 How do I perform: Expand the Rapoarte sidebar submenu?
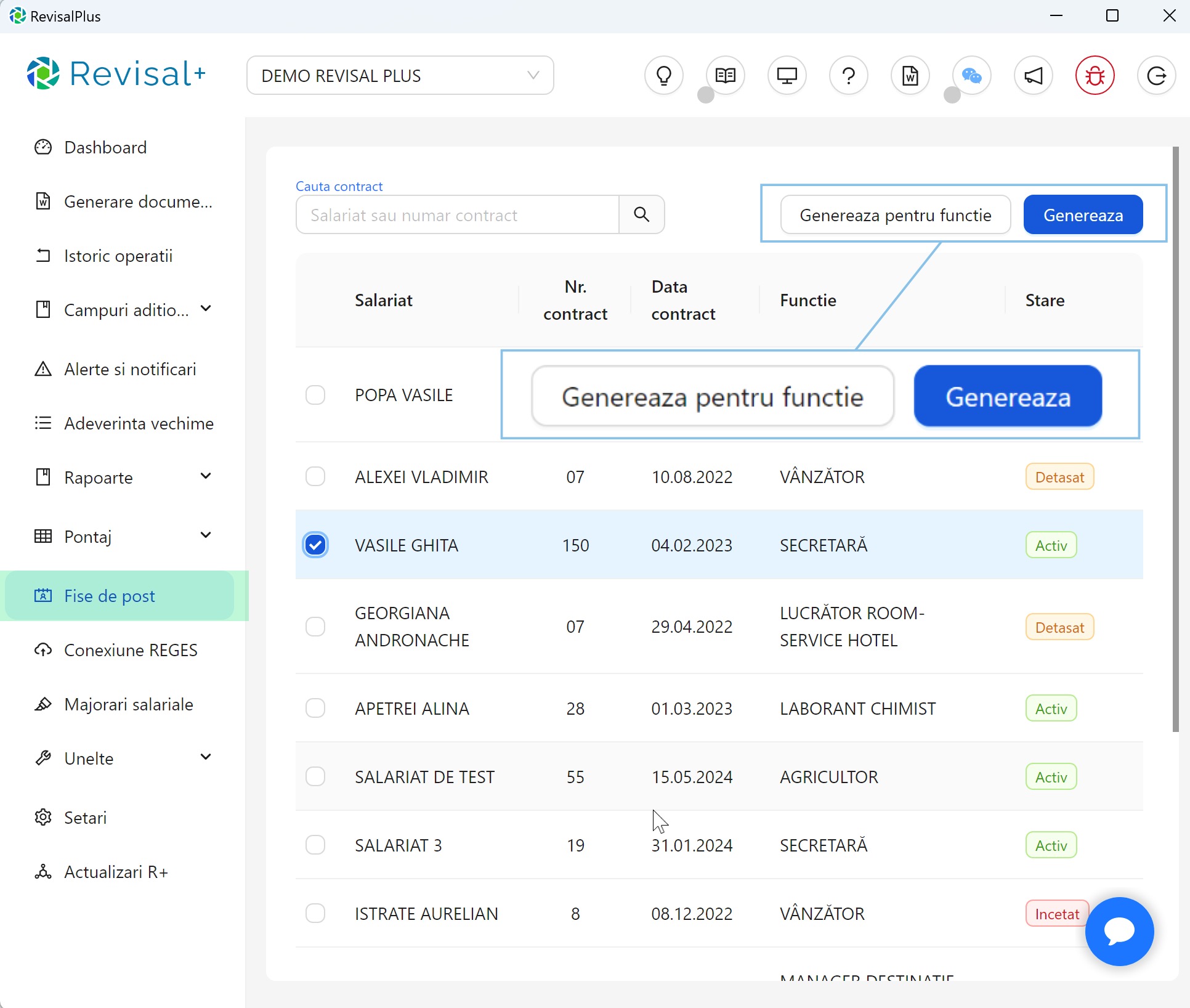coord(206,476)
